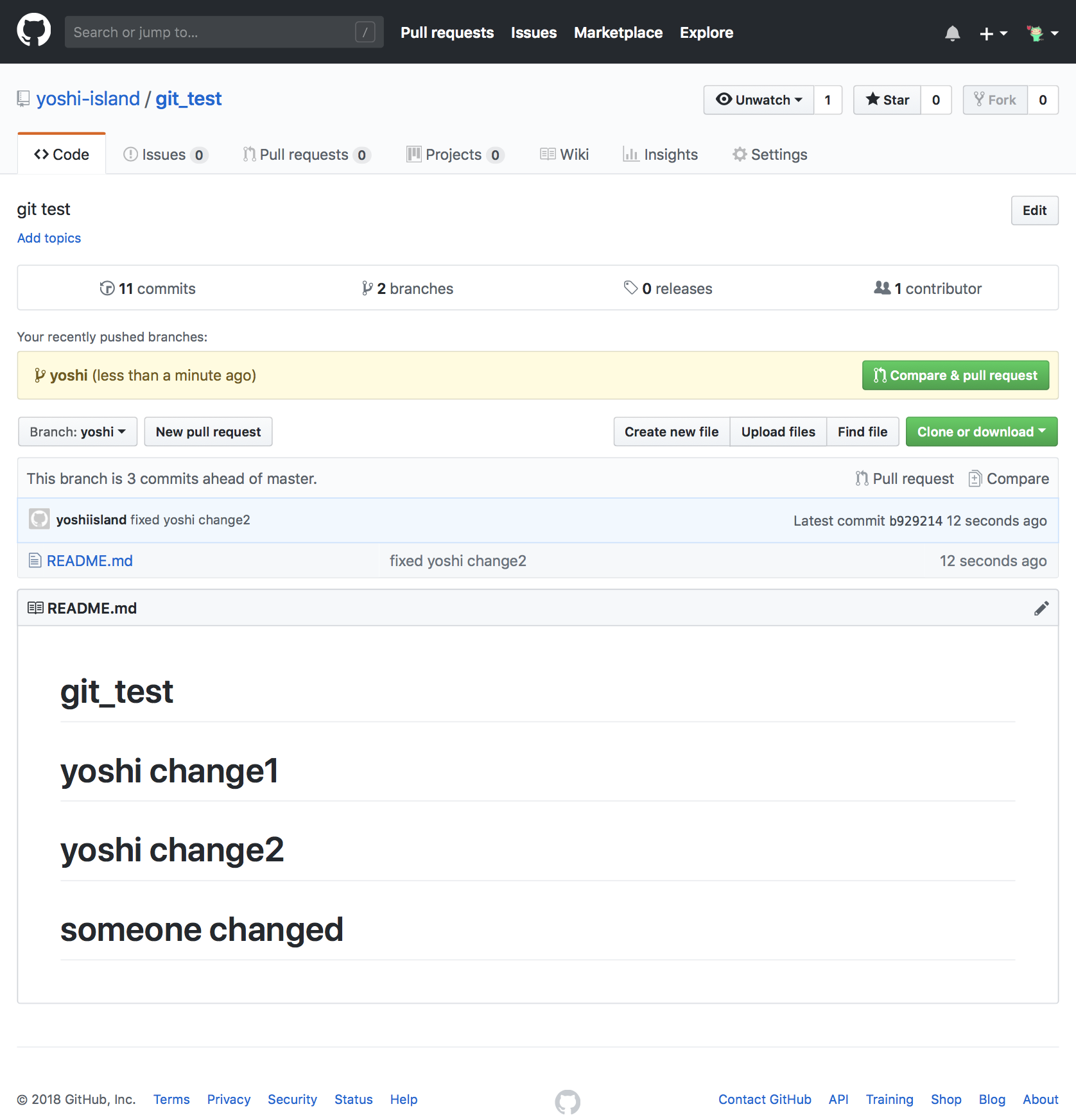1076x1120 pixels.
Task: Click New pull request button
Action: point(208,432)
